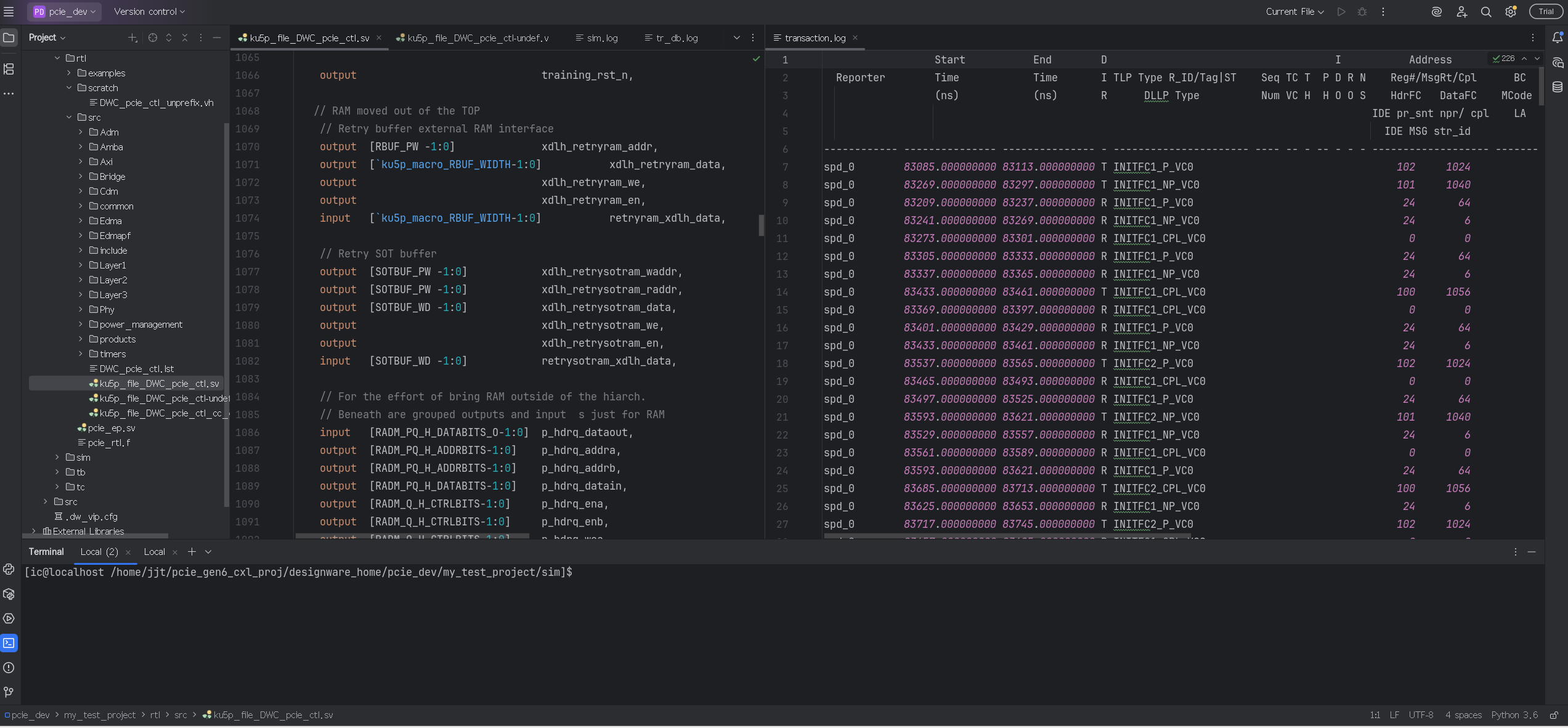The width and height of the screenshot is (1568, 728).
Task: Open IDE settings gear icon
Action: [1510, 12]
